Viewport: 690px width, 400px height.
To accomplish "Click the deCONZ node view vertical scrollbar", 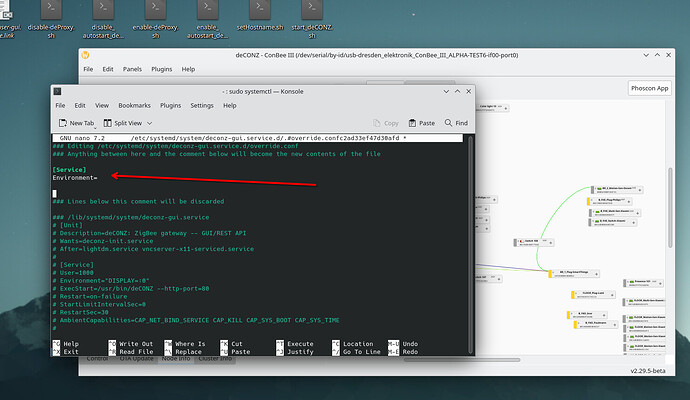I will click(x=670, y=207).
